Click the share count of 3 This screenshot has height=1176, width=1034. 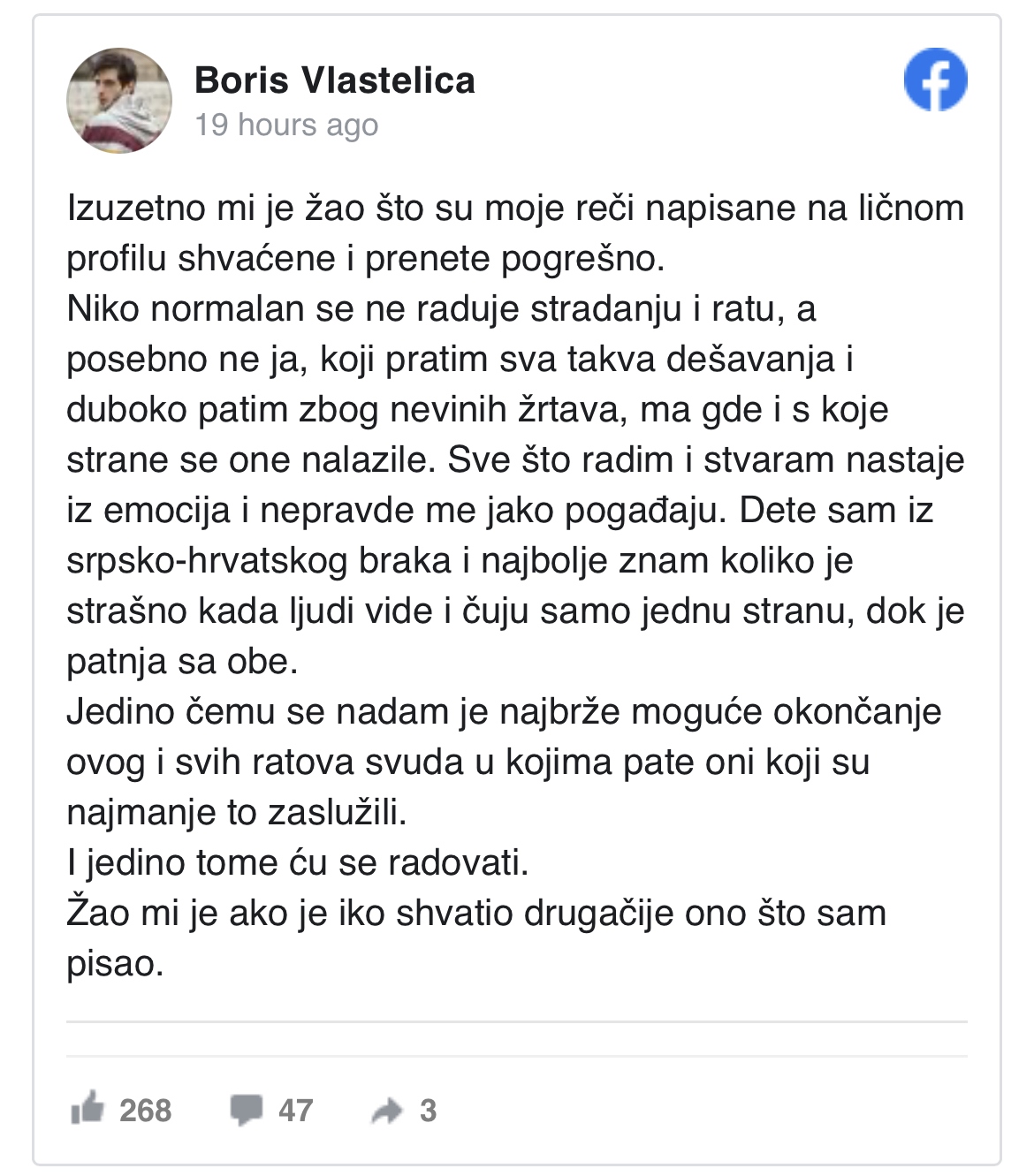click(x=428, y=1111)
